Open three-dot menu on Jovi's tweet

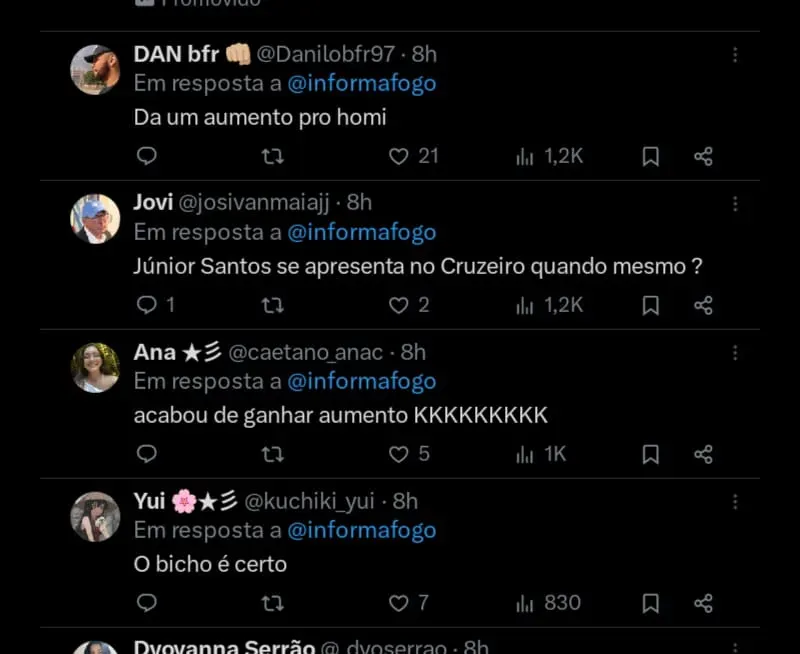tap(735, 204)
